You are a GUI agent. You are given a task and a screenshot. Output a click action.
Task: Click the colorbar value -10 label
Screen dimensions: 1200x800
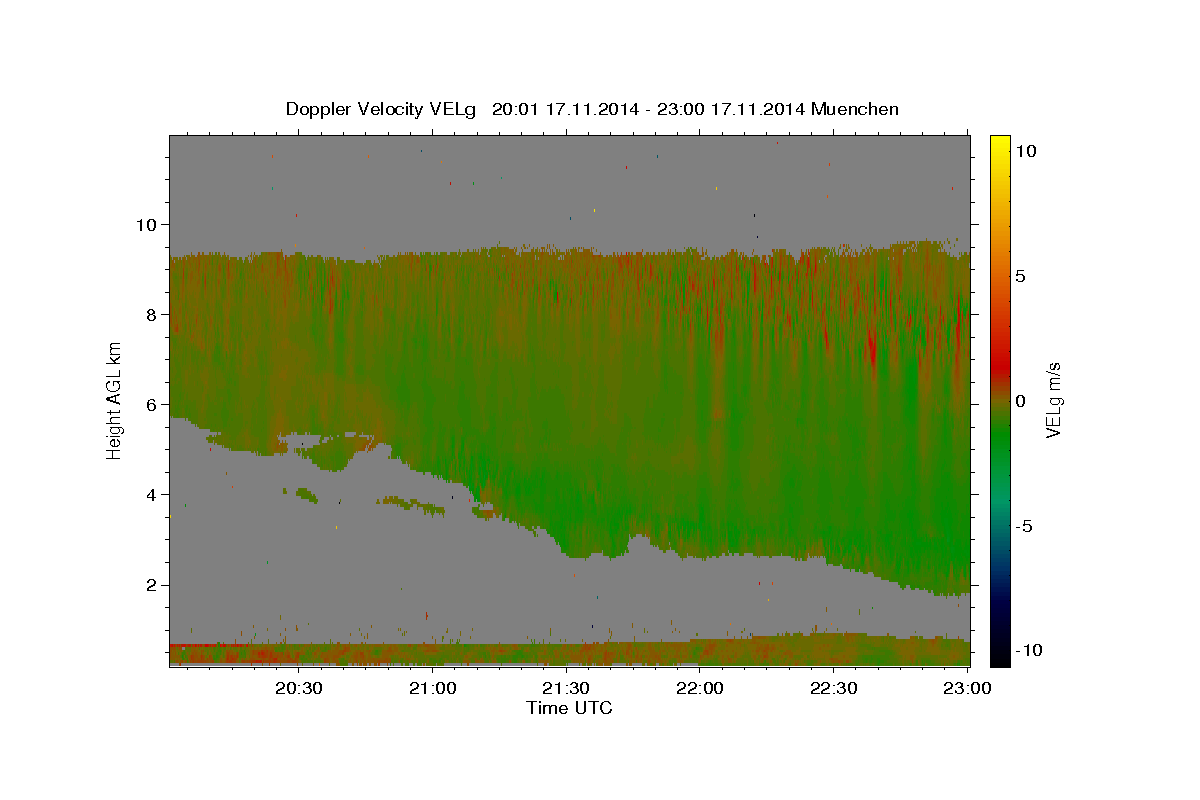coord(1029,651)
